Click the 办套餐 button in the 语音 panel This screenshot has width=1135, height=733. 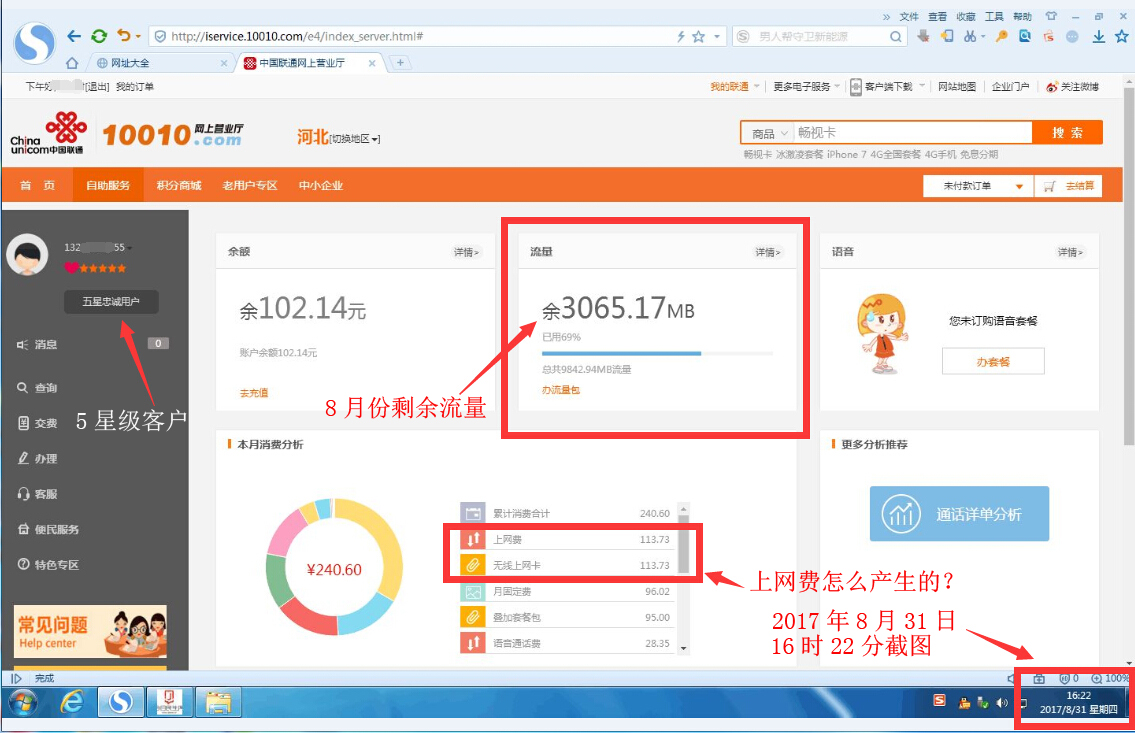tap(992, 361)
